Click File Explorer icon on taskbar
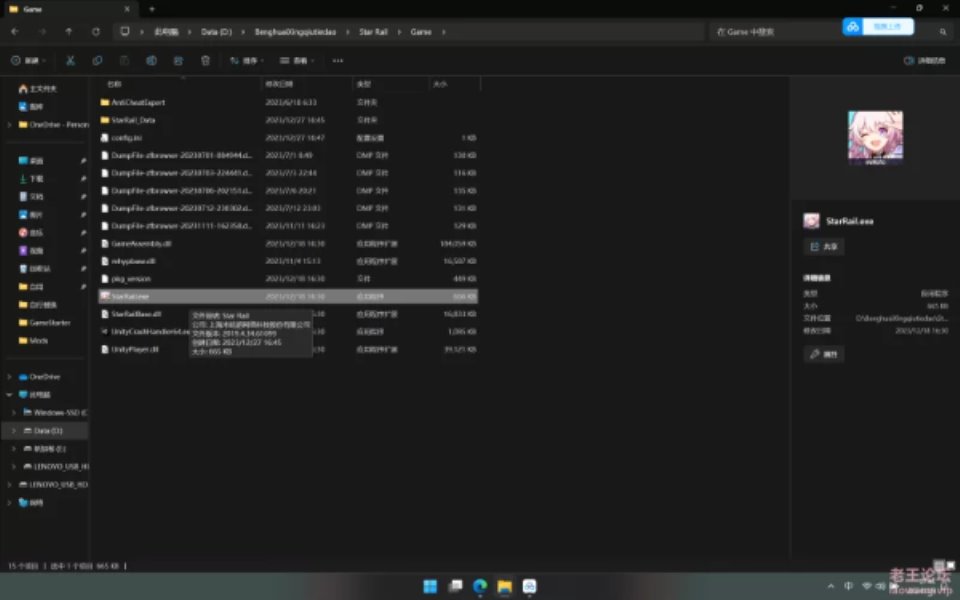This screenshot has height=600, width=960. point(504,587)
